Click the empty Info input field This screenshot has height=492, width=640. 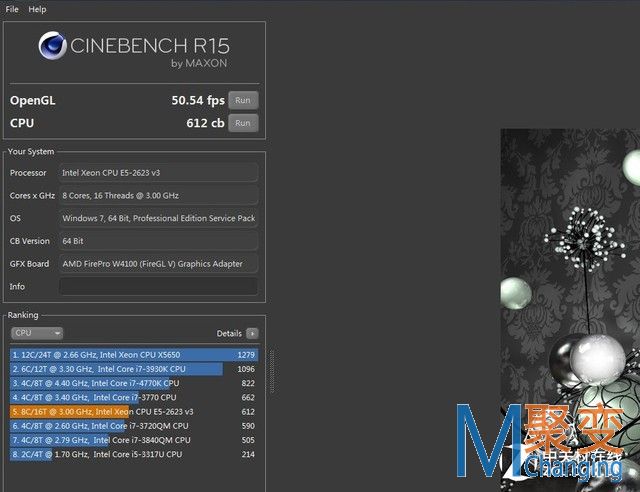158,286
